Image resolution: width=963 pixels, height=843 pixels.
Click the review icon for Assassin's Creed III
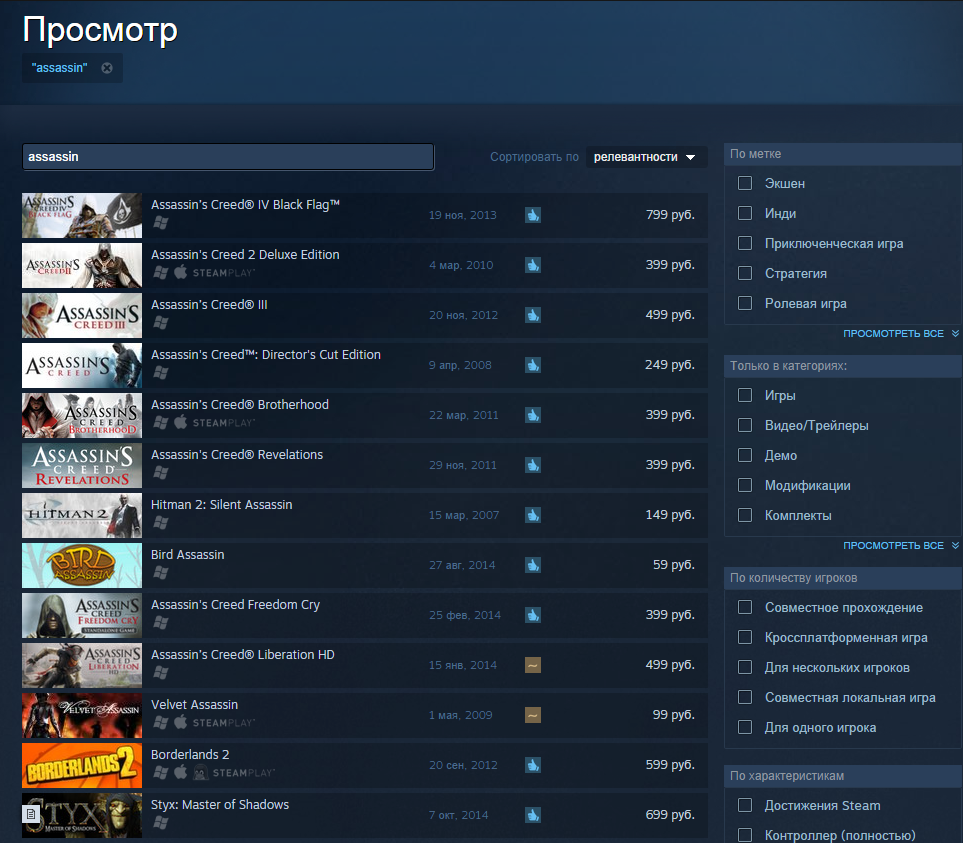[532, 315]
